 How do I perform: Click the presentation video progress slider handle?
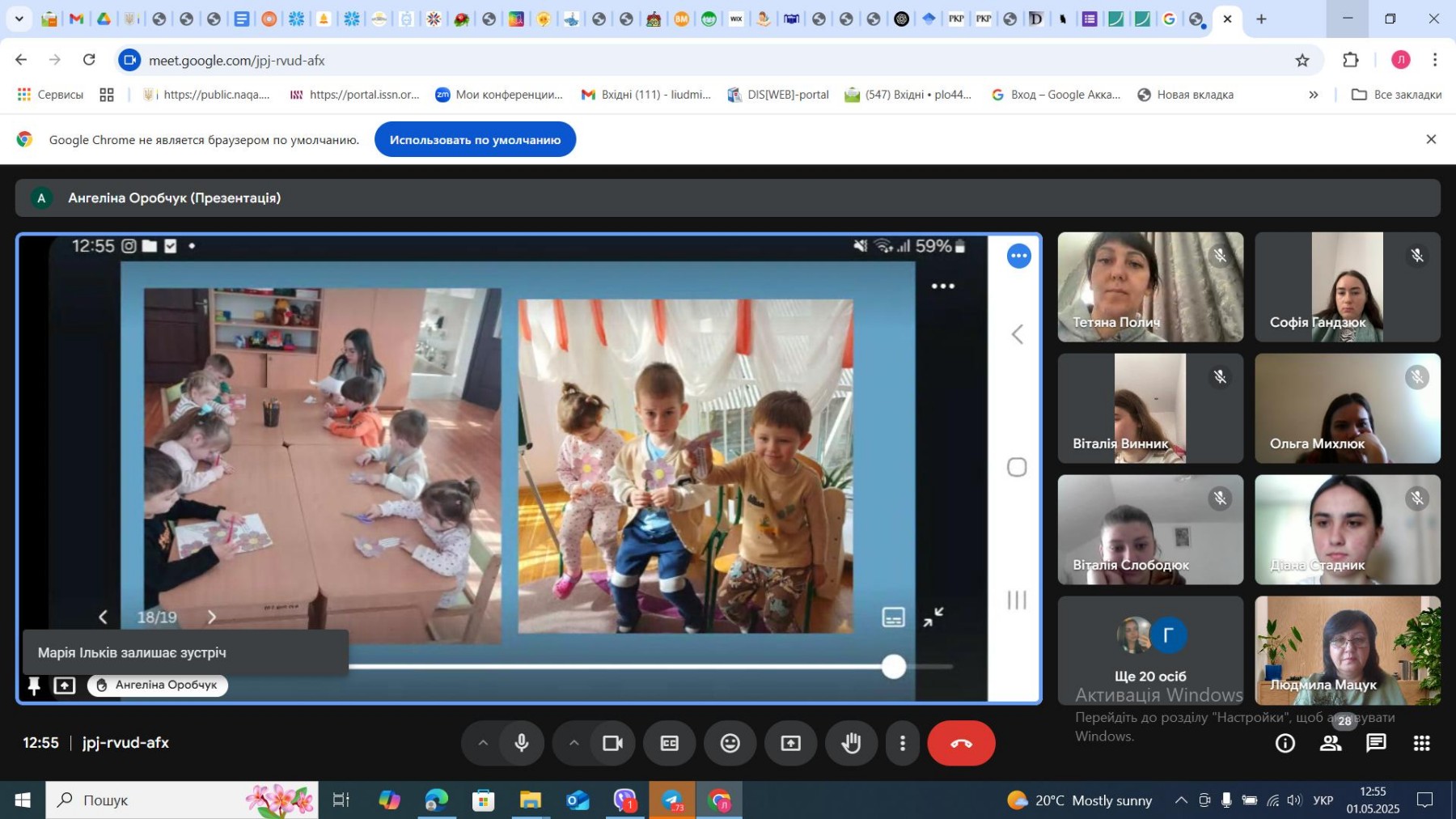coord(894,667)
